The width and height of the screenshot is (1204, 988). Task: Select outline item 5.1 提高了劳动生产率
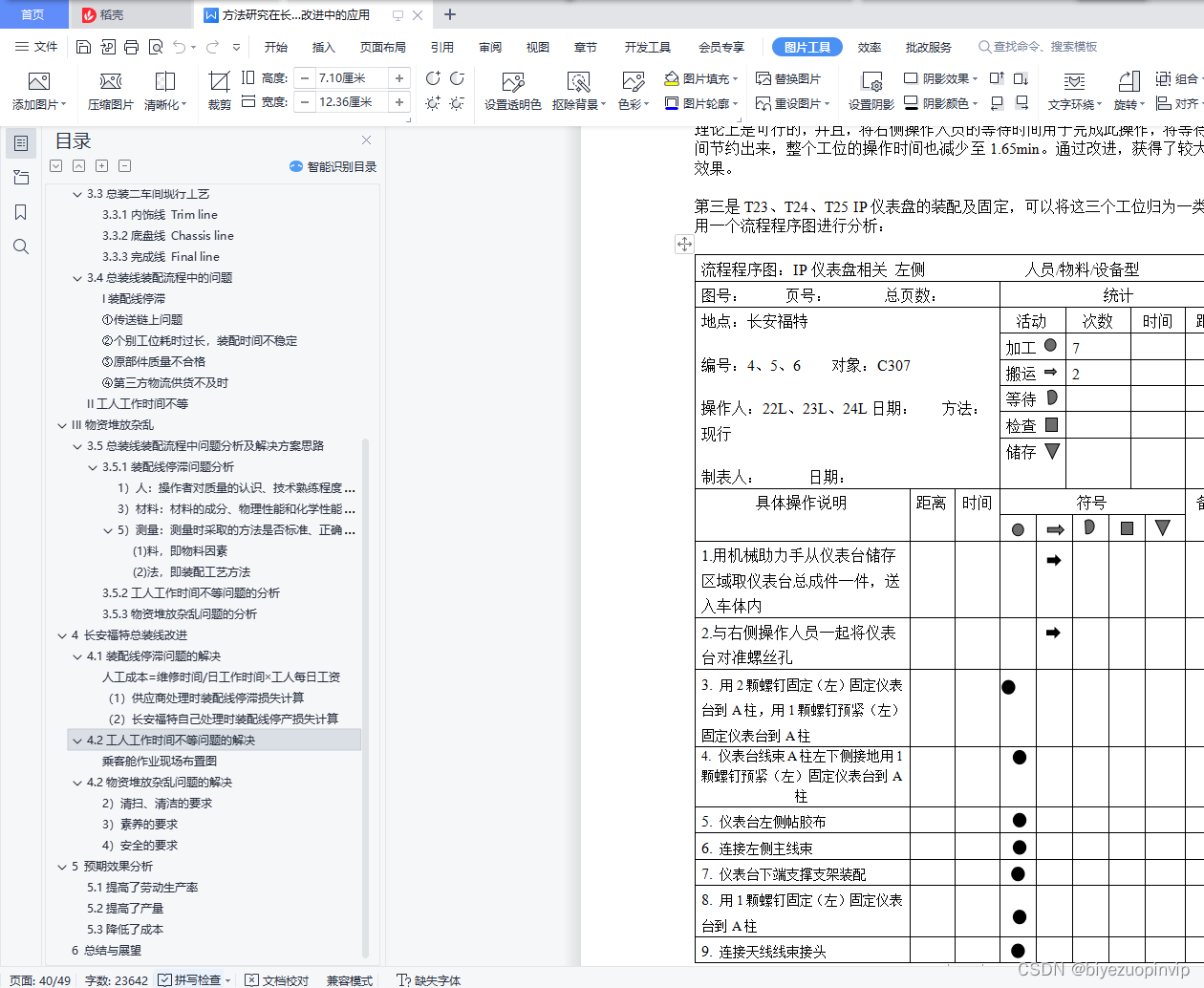[142, 888]
